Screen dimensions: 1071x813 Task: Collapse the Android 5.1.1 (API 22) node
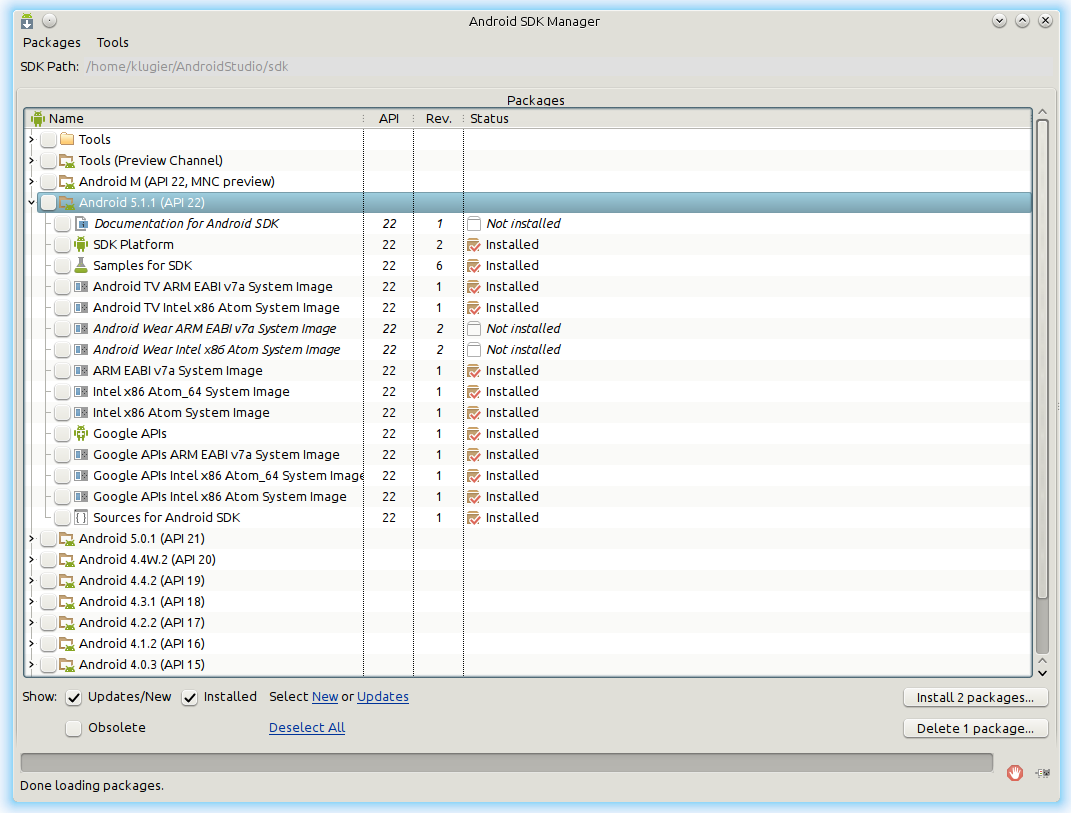31,203
